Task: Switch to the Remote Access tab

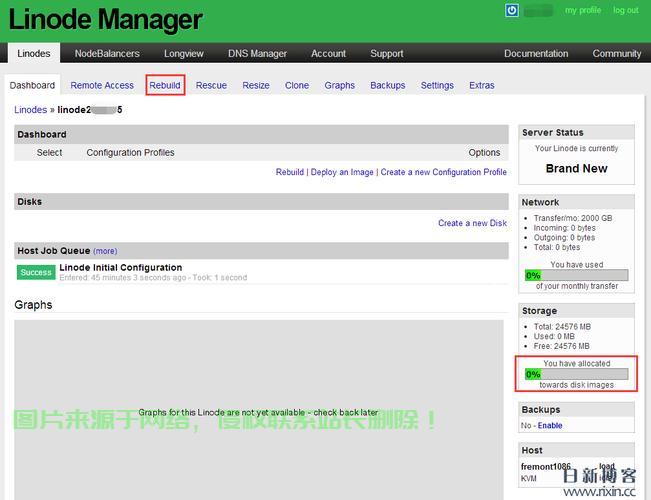Action: (x=102, y=85)
